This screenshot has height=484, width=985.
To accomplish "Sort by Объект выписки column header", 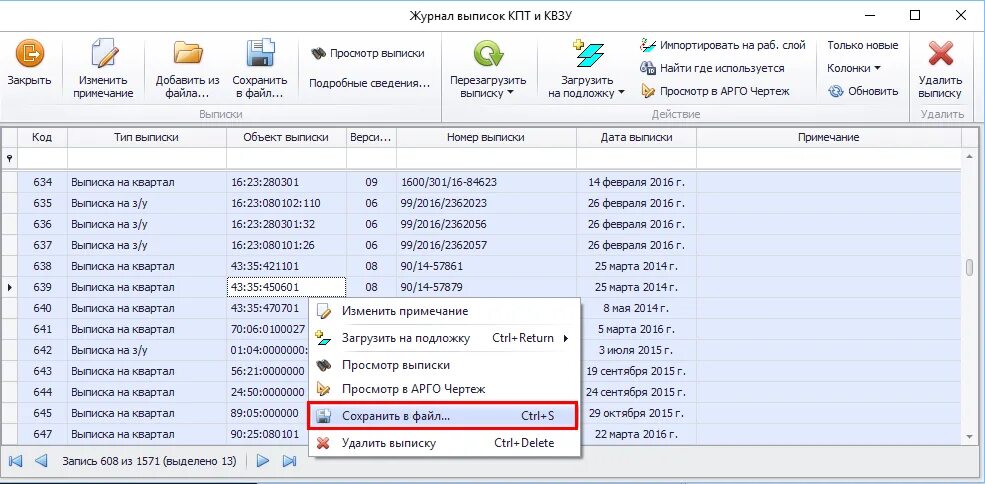I will coord(286,137).
